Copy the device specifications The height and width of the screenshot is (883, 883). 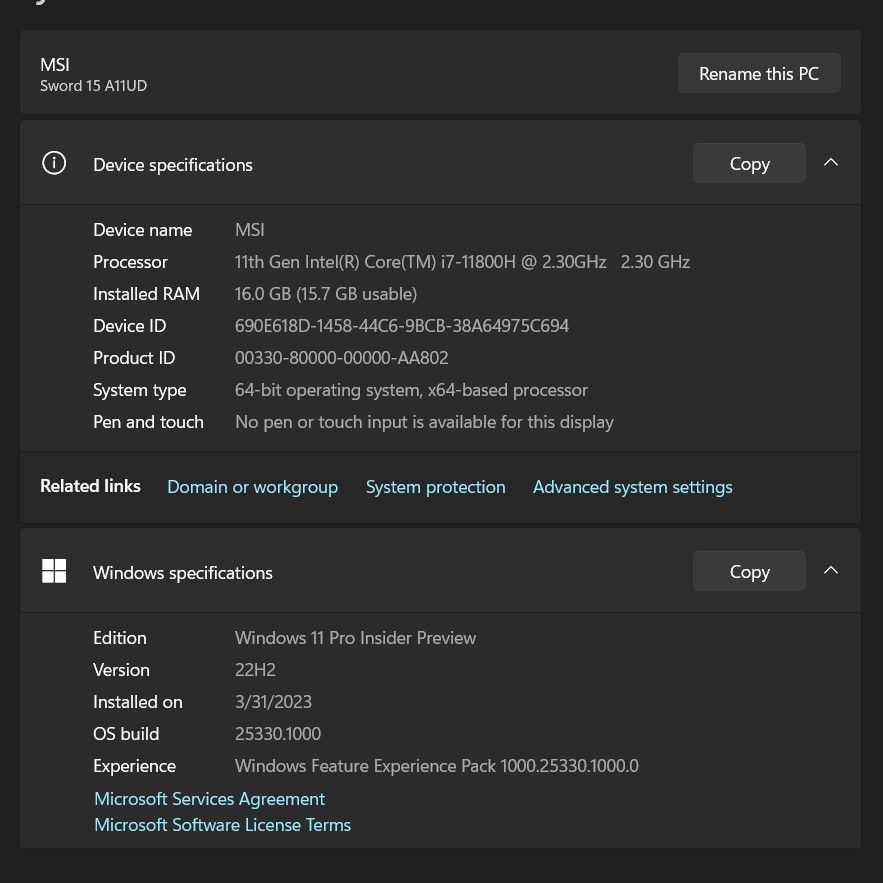pos(749,164)
